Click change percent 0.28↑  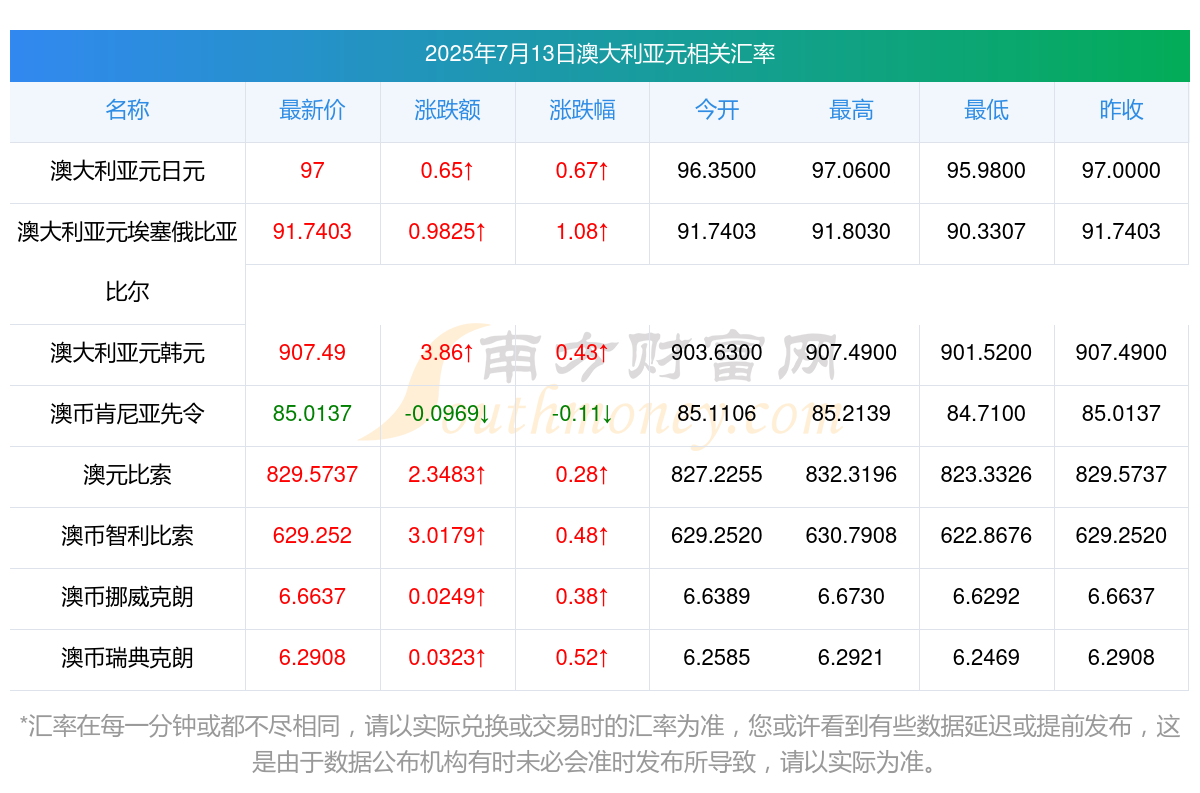582,475
